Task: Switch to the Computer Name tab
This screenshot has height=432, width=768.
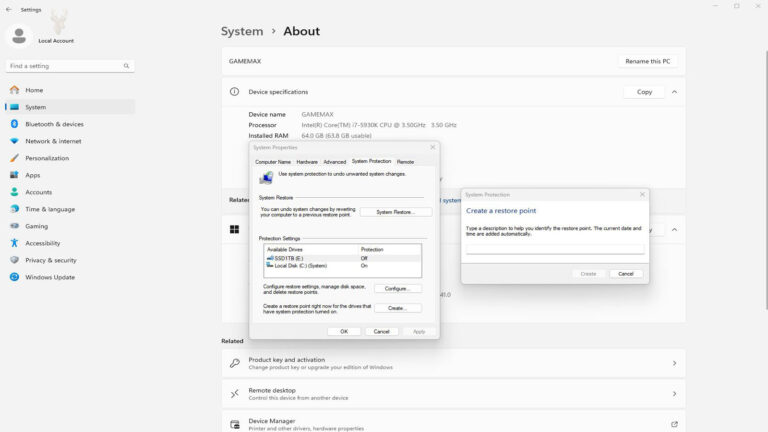Action: point(273,162)
